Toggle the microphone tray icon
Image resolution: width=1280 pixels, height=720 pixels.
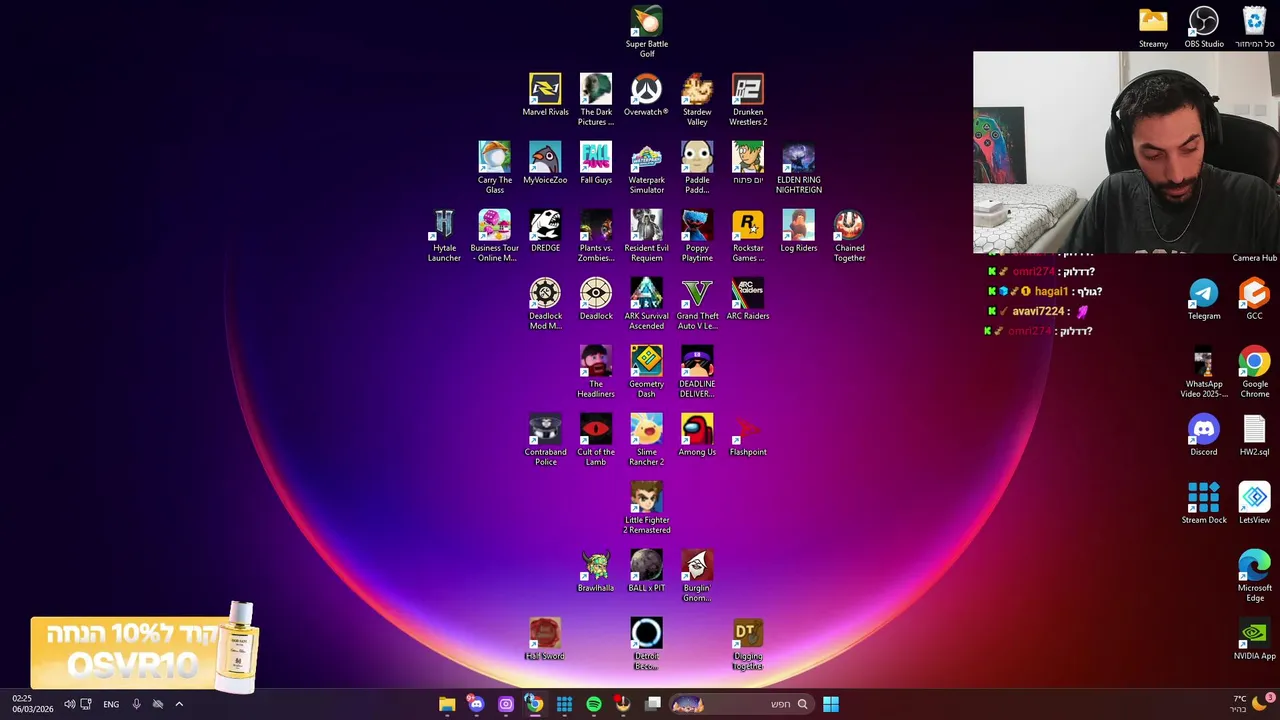pos(136,704)
